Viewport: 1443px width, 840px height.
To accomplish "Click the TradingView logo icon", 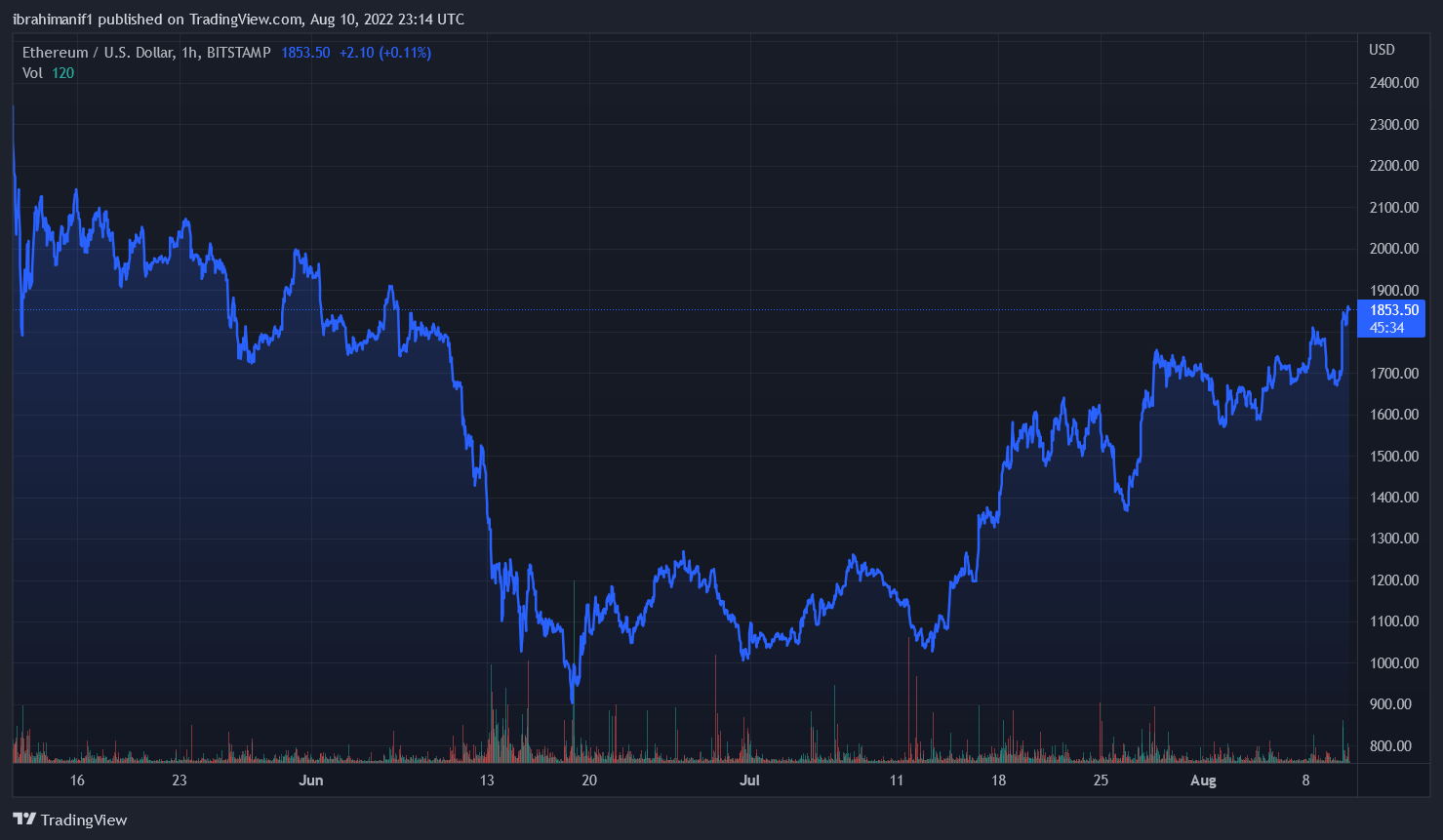I will [24, 820].
